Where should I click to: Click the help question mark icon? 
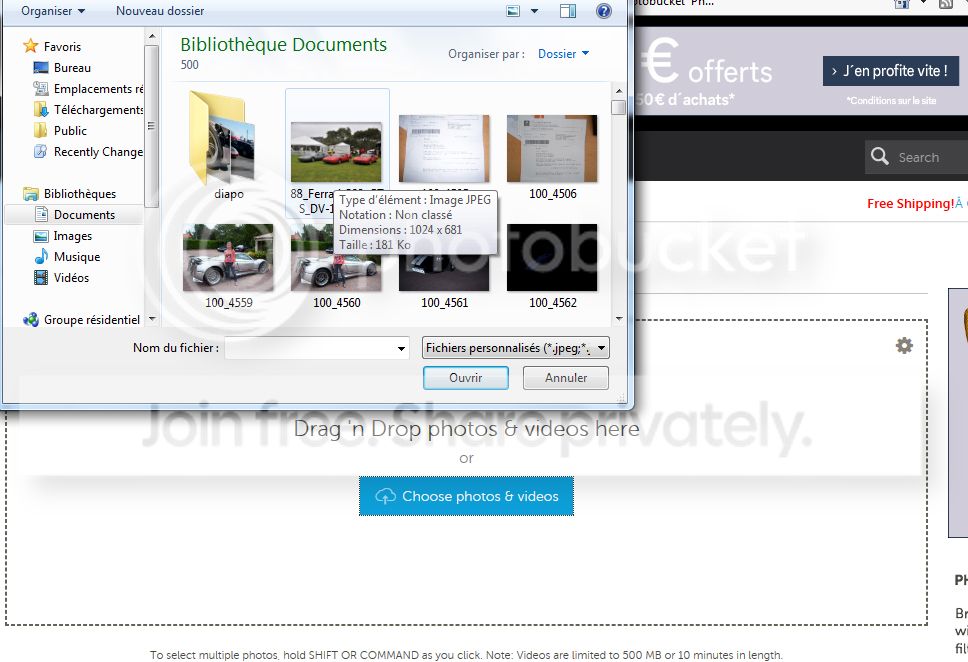[x=603, y=11]
